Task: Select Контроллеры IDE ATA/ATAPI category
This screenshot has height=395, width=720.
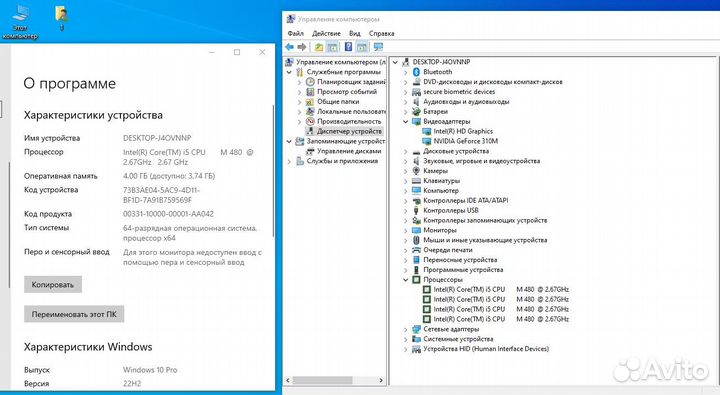Action: coord(466,200)
